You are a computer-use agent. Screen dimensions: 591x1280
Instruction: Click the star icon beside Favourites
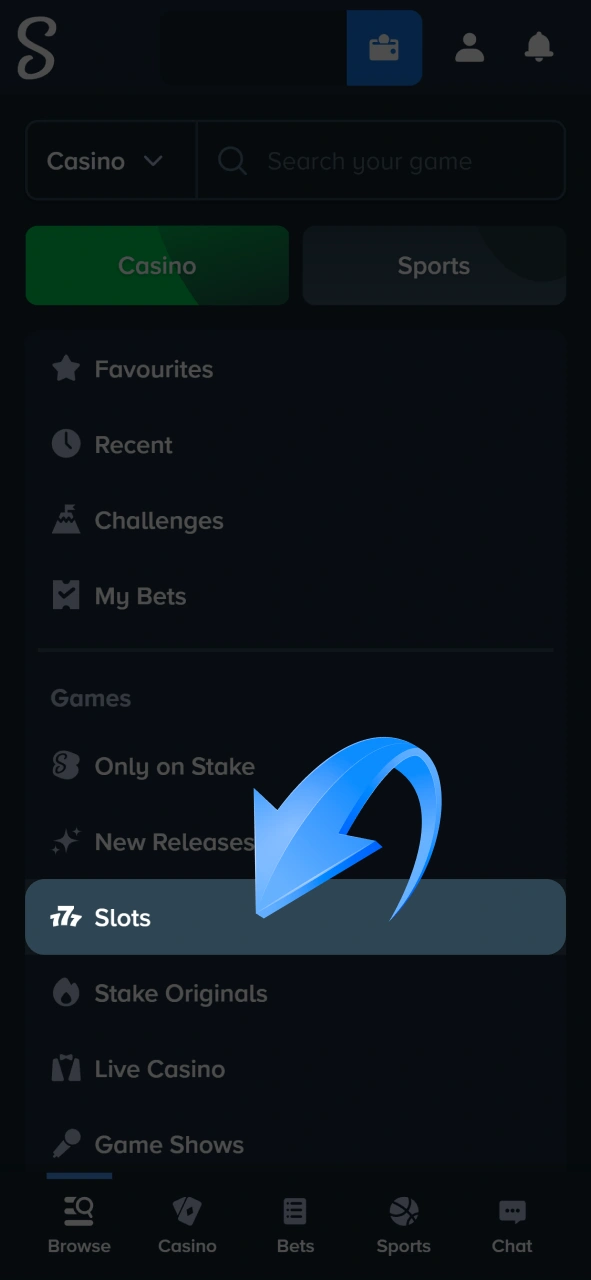click(65, 368)
